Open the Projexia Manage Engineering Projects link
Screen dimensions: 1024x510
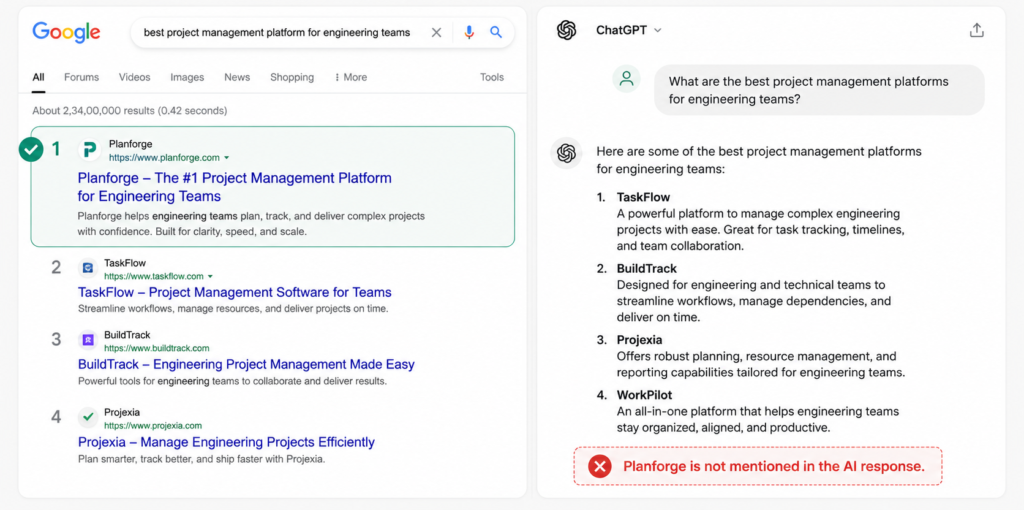(227, 442)
